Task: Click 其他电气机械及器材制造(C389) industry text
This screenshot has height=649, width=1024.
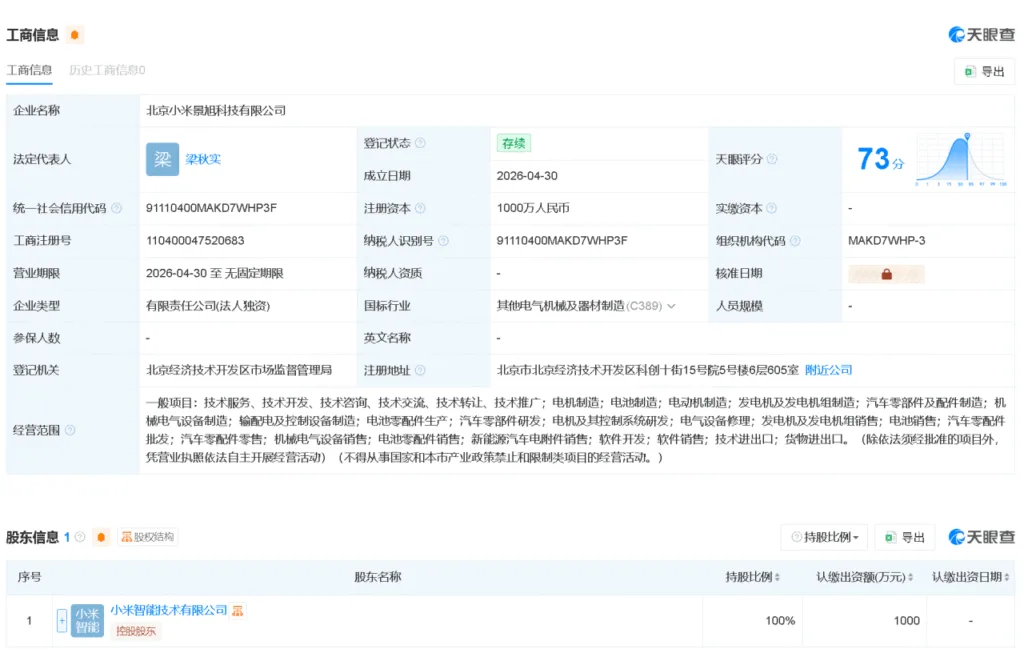Action: (x=579, y=306)
